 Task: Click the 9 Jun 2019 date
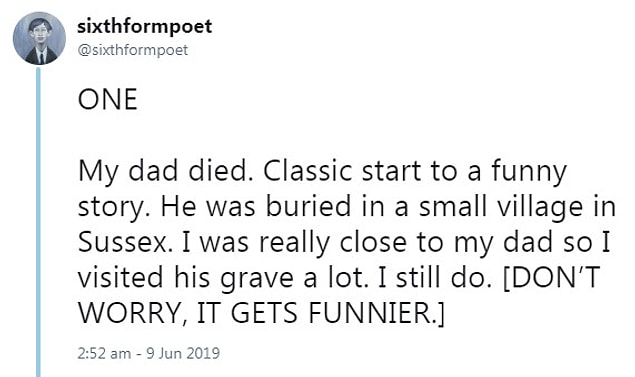tap(183, 353)
